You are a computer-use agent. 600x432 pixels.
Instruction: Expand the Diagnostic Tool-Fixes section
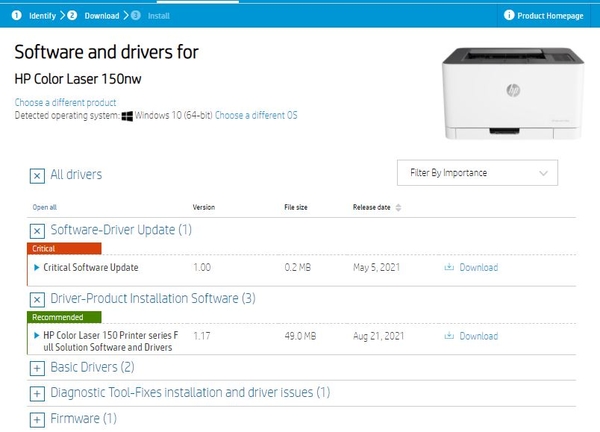tap(37, 394)
